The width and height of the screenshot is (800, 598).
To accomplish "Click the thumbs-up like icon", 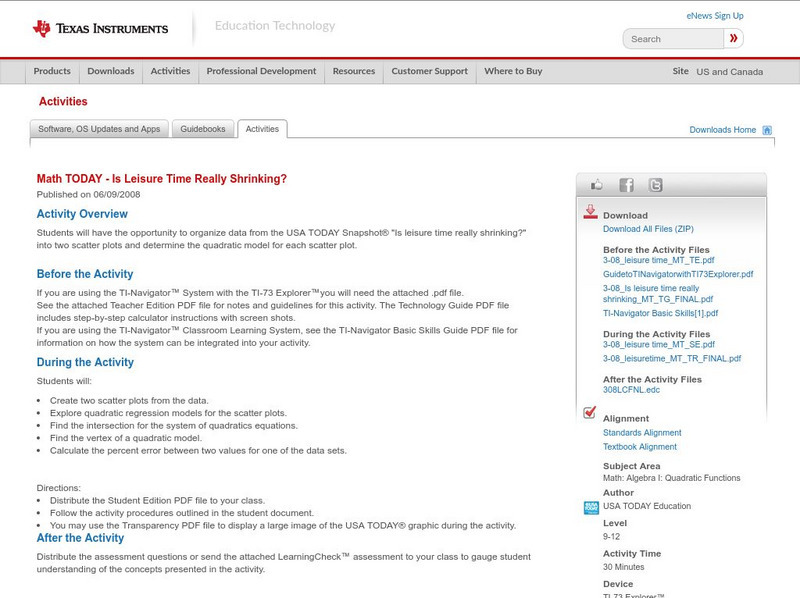I will pos(596,185).
